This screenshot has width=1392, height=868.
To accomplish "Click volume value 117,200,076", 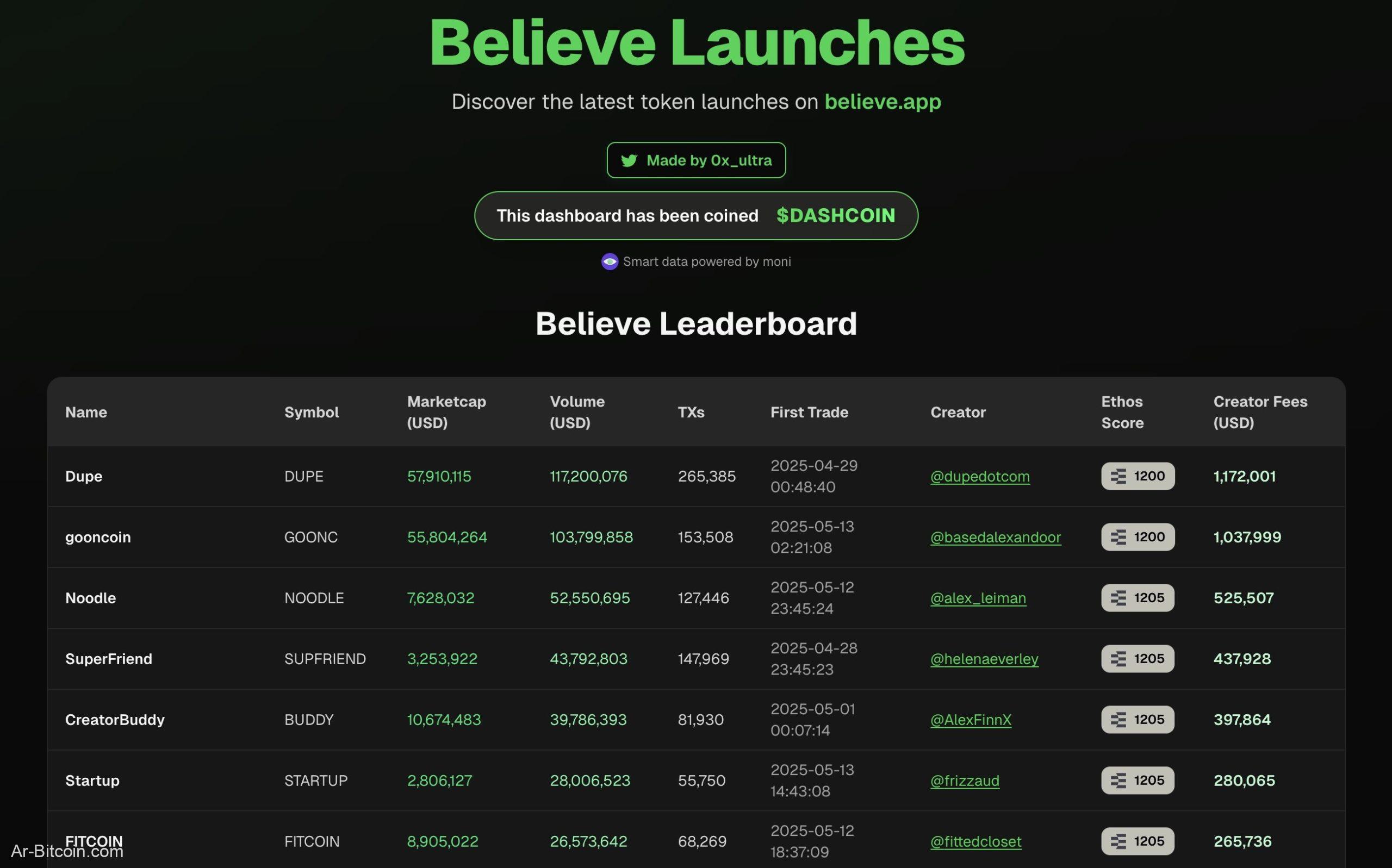I will point(589,477).
